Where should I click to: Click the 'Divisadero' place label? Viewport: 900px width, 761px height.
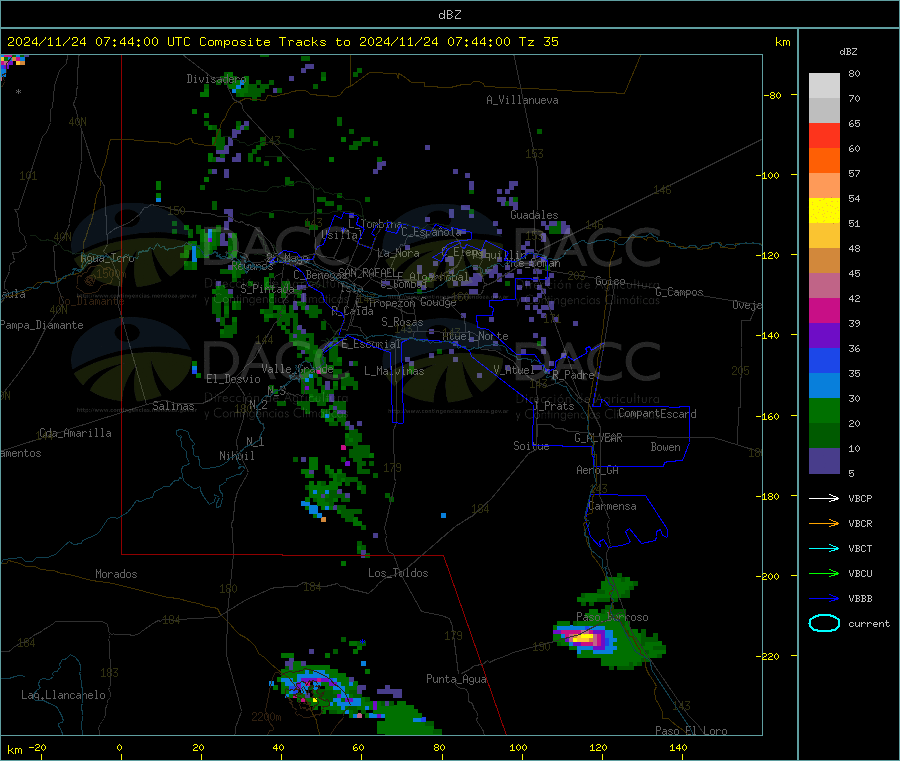pos(216,79)
